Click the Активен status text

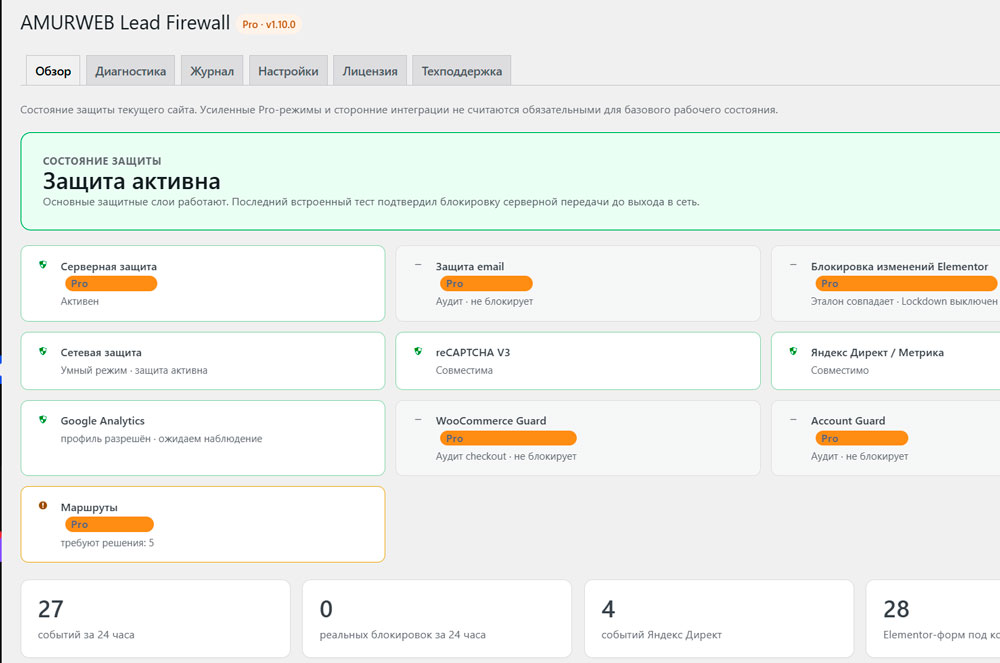click(80, 302)
